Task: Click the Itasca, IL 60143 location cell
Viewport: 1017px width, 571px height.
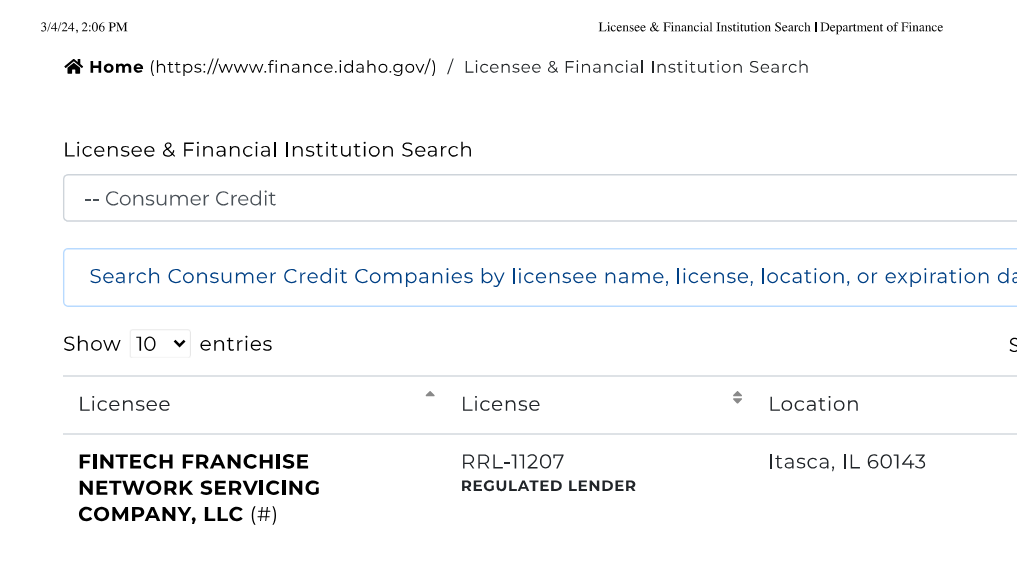Action: pos(847,462)
